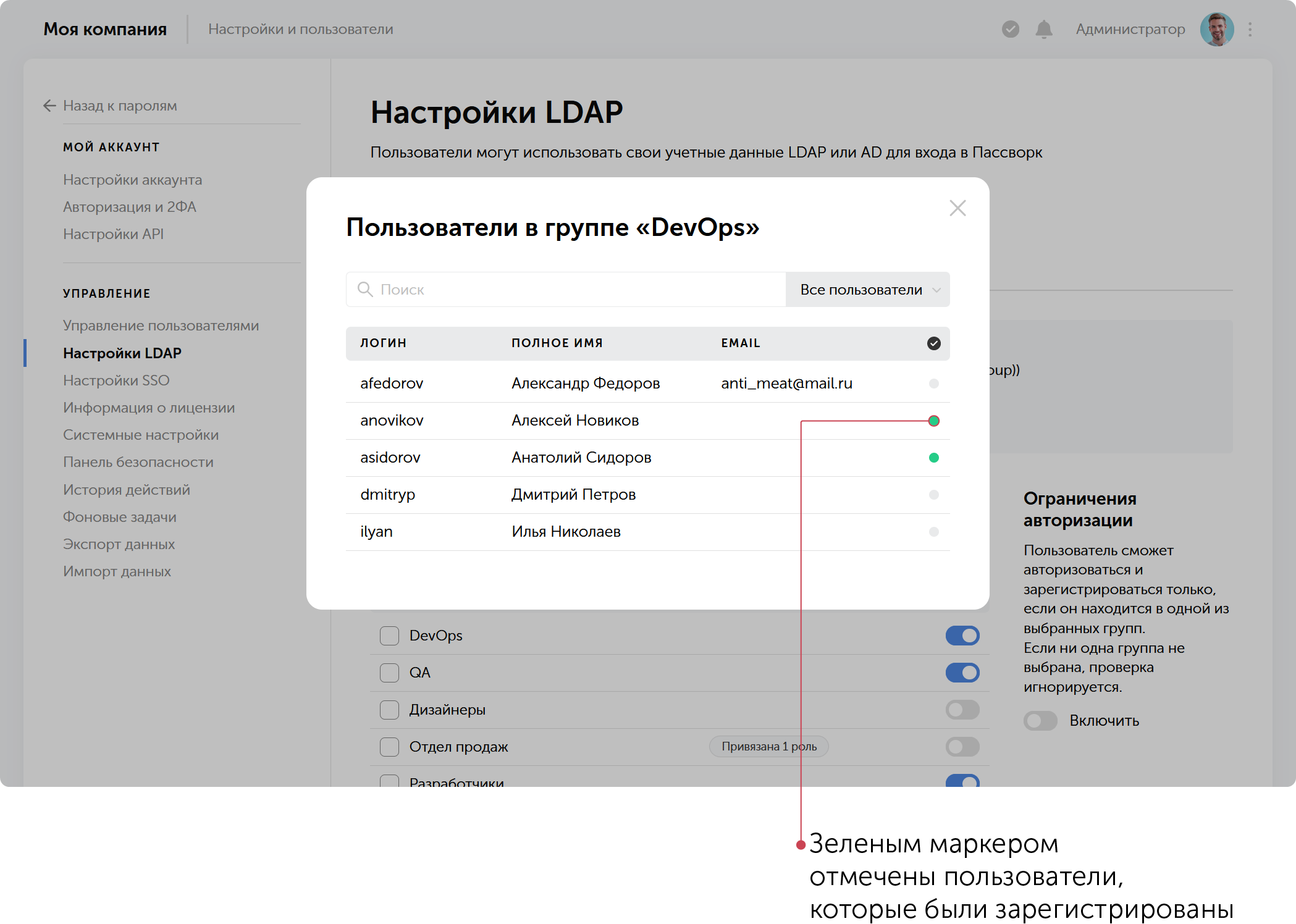Check the DevOps group checkbox

(389, 635)
